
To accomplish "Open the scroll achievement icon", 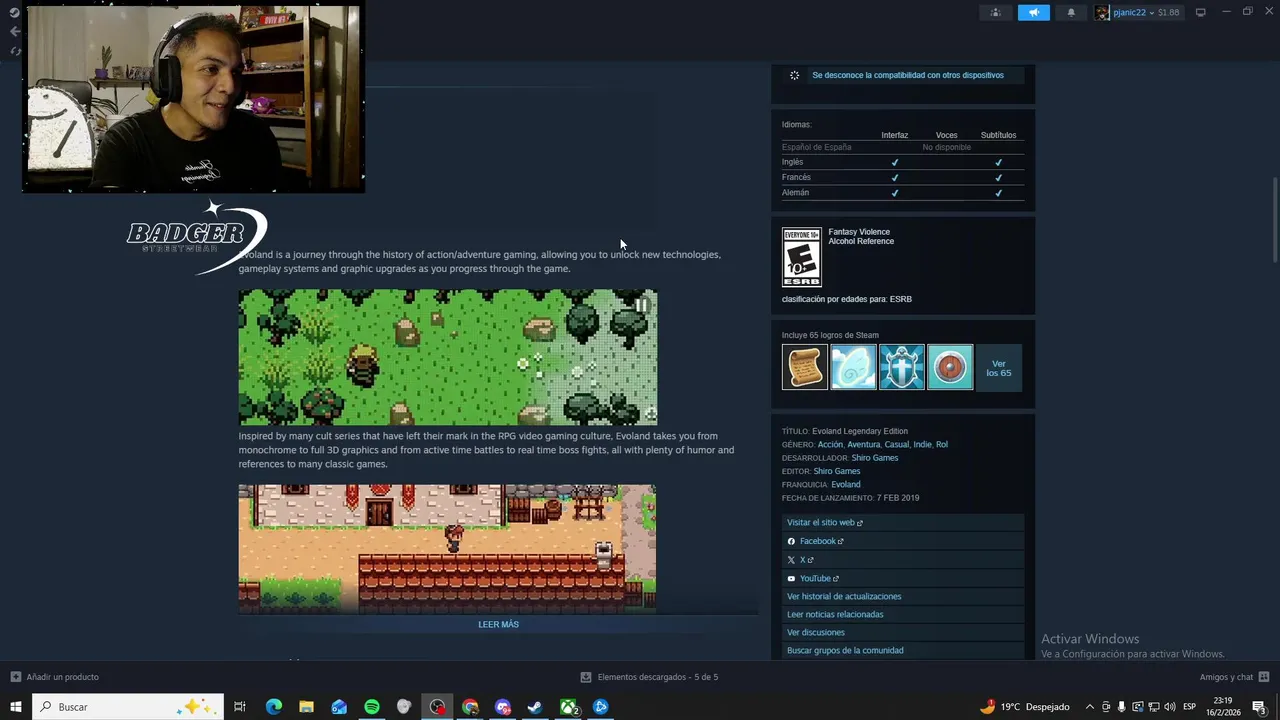I will [804, 367].
